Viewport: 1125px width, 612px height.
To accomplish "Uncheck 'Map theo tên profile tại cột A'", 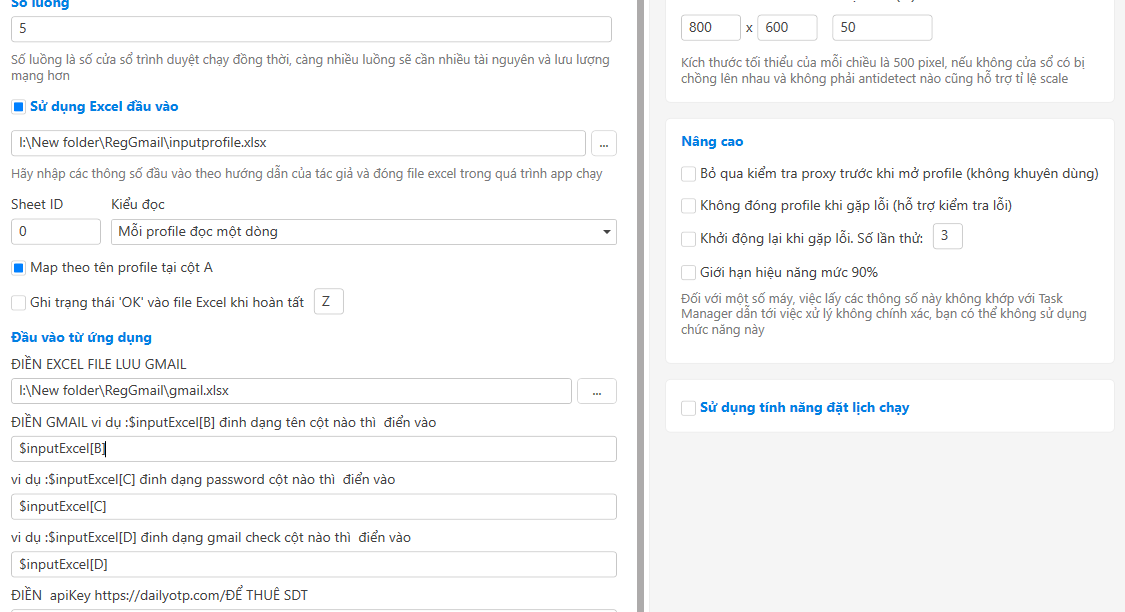I will pyautogui.click(x=18, y=268).
